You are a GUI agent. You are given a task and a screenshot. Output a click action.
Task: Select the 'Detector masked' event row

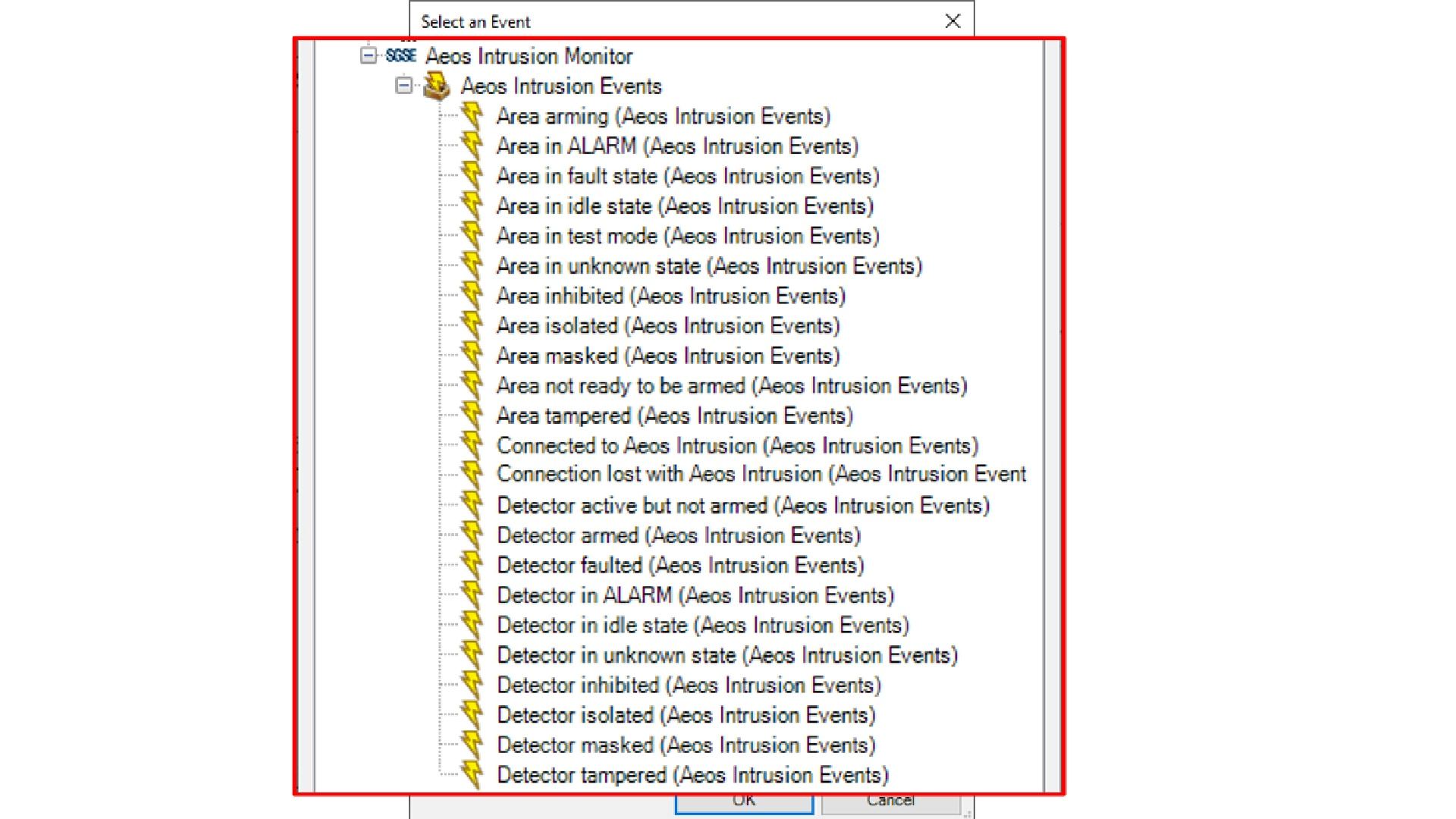tap(686, 745)
